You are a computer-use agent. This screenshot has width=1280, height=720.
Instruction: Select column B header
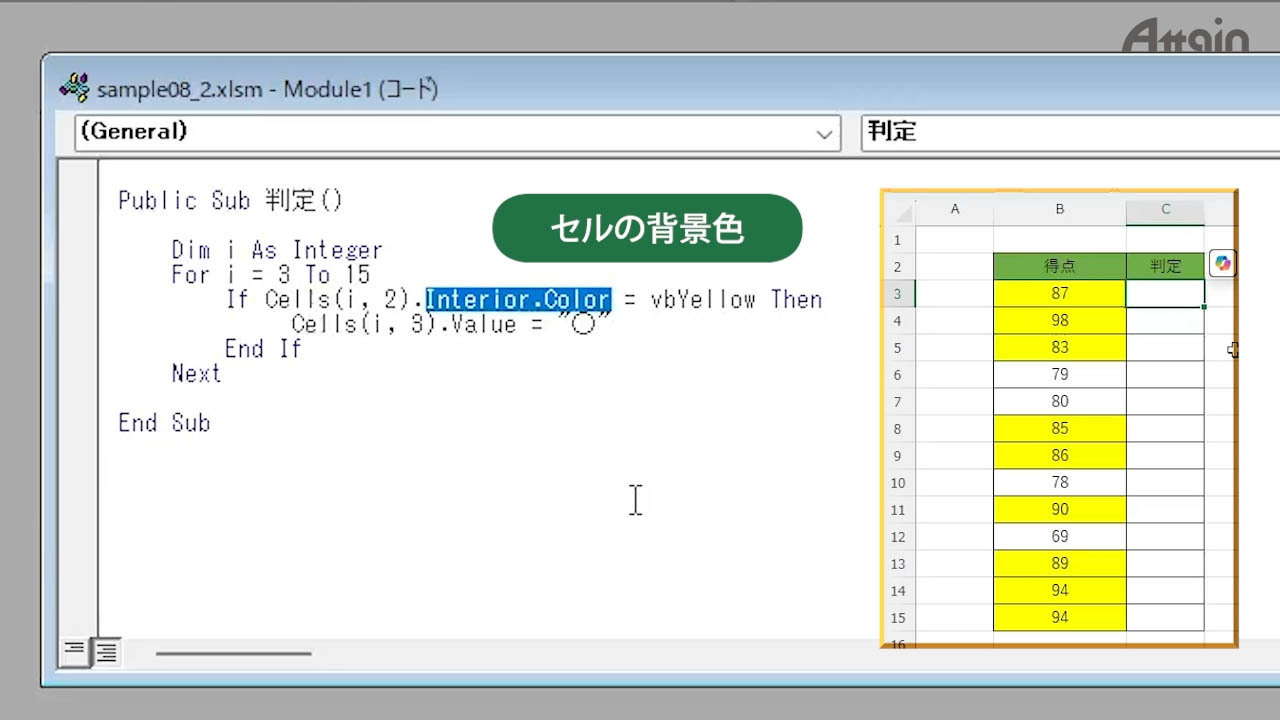1059,210
